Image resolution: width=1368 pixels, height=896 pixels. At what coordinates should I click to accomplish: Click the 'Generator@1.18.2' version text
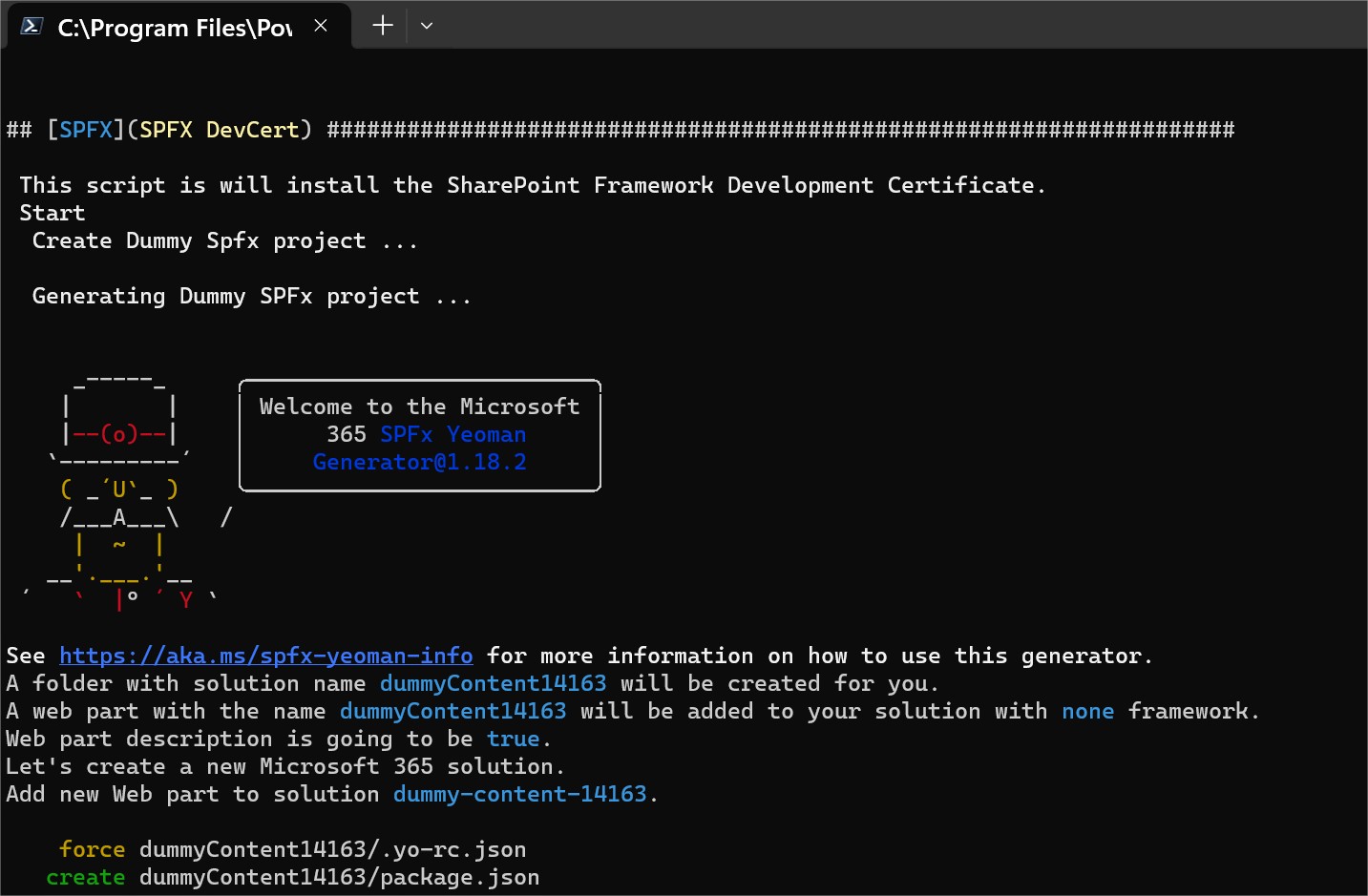click(x=420, y=462)
